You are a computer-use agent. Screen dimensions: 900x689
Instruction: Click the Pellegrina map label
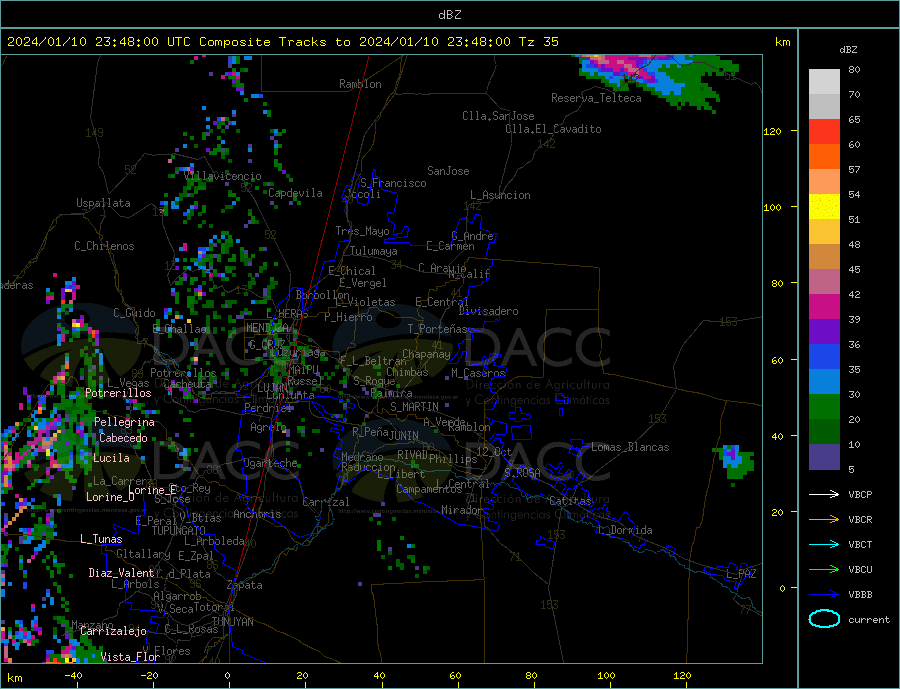tap(124, 422)
